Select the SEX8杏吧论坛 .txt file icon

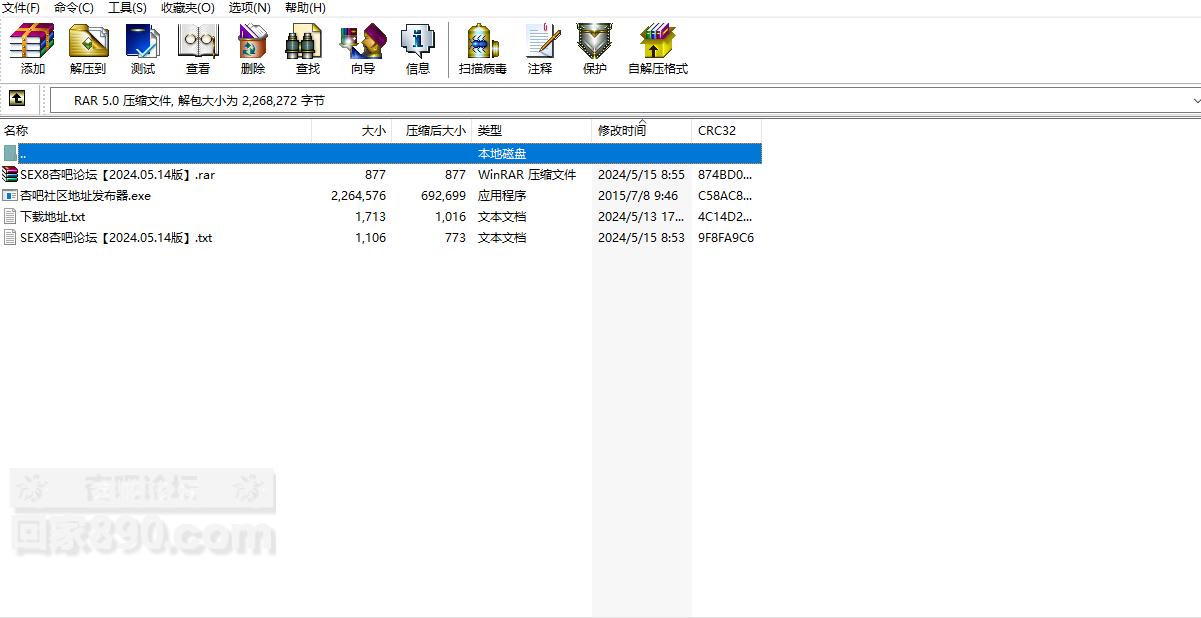(x=10, y=237)
